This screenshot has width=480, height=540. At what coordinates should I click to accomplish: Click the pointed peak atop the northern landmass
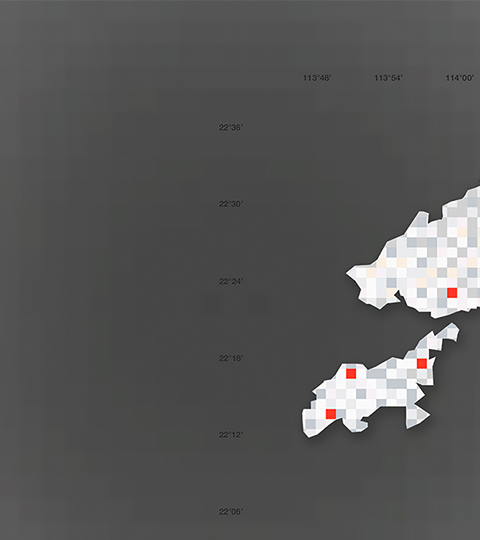click(x=422, y=214)
